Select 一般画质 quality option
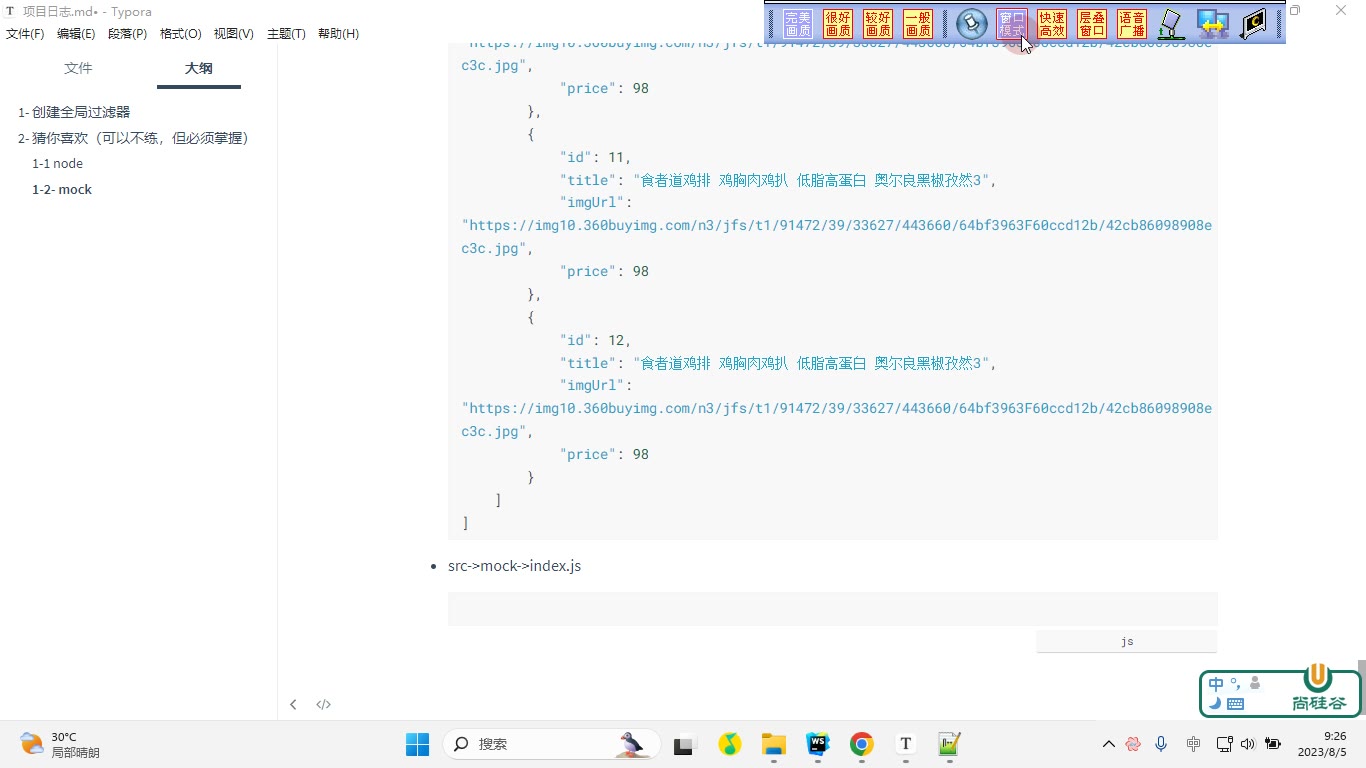The width and height of the screenshot is (1366, 768). point(918,24)
